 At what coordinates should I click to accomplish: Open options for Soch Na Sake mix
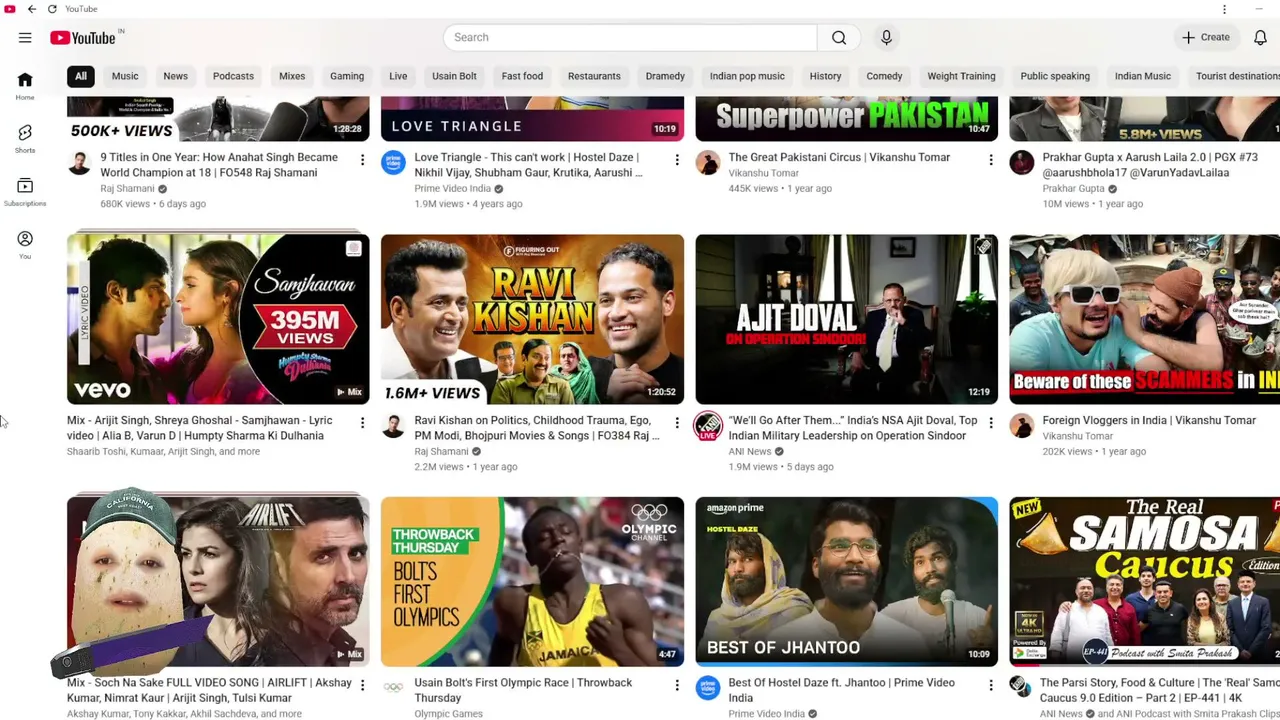362,685
